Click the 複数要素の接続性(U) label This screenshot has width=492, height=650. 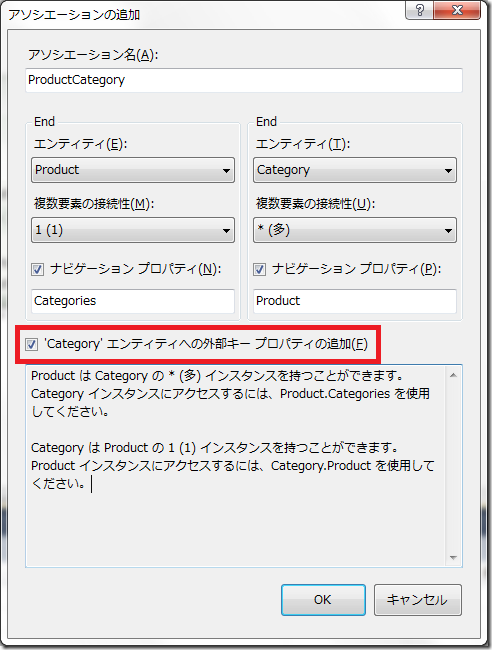point(316,204)
